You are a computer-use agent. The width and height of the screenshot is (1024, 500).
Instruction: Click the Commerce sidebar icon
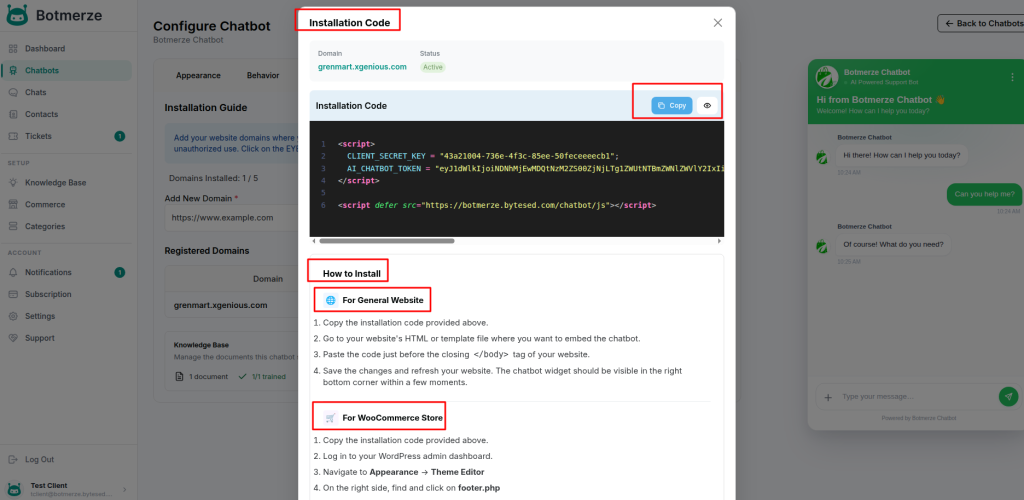pyautogui.click(x=14, y=205)
